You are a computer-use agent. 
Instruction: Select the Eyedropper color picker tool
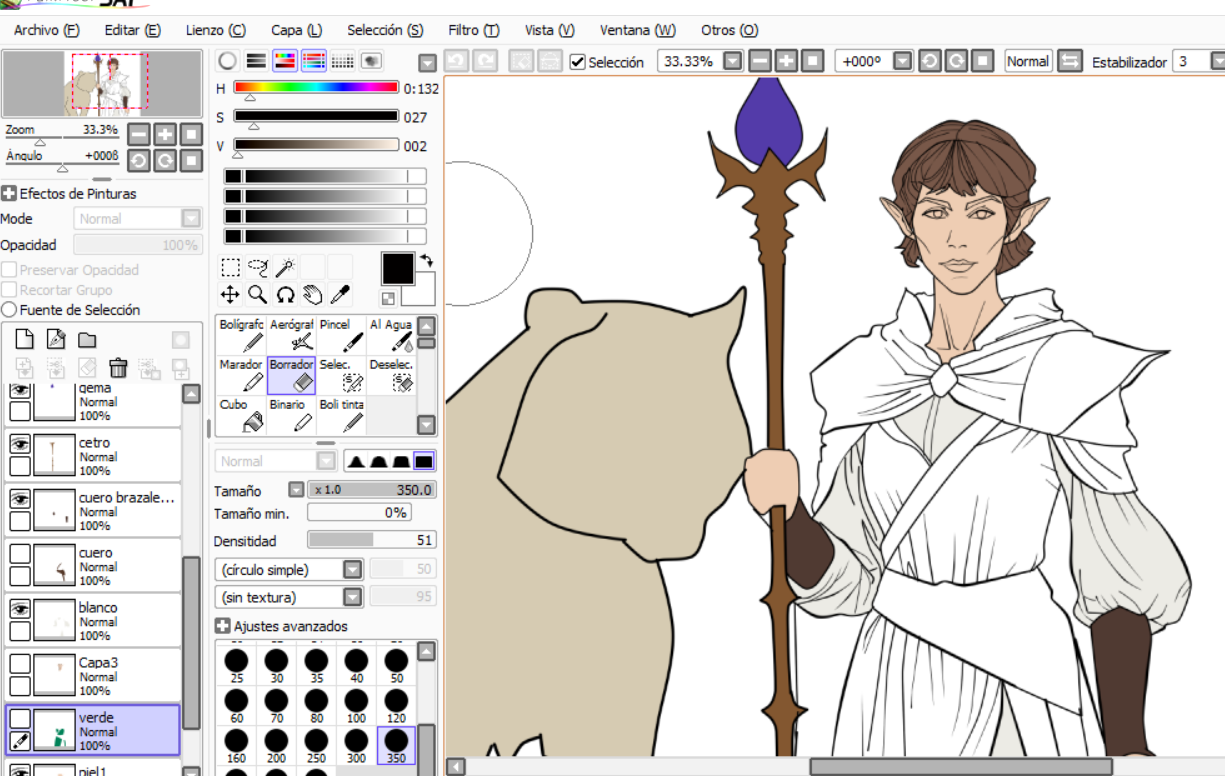point(340,294)
